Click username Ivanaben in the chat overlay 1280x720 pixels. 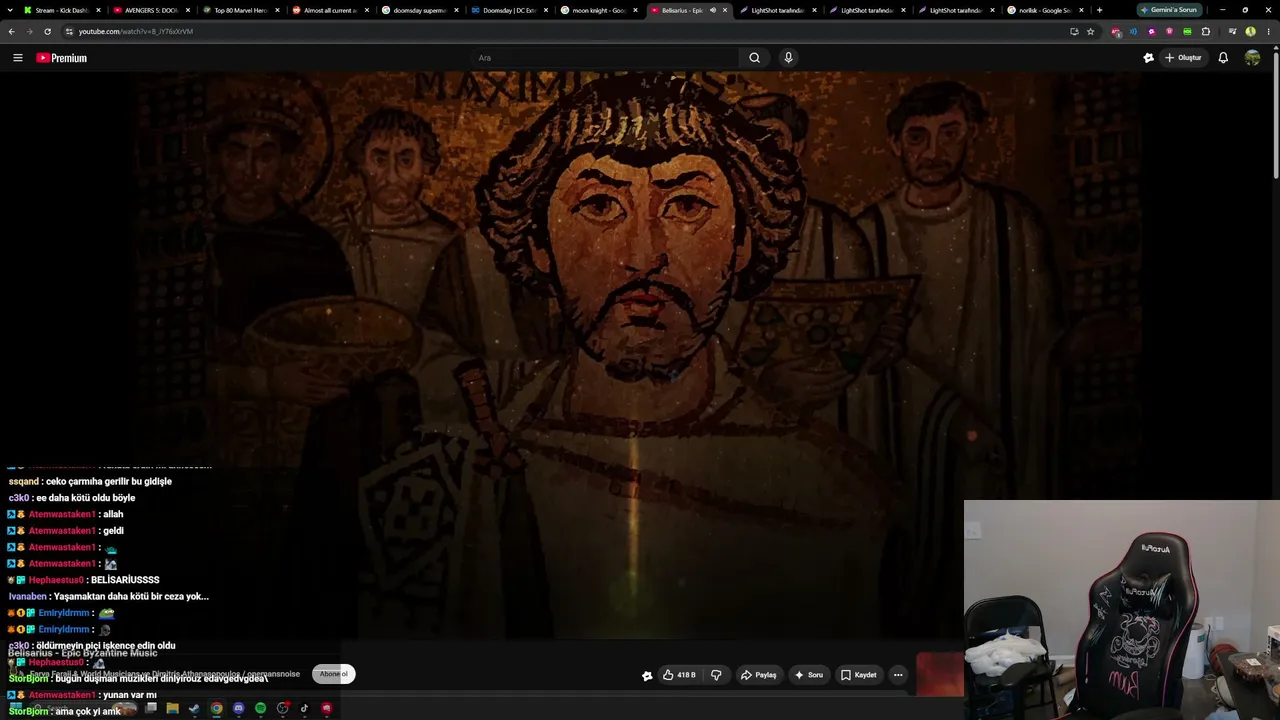coord(28,597)
